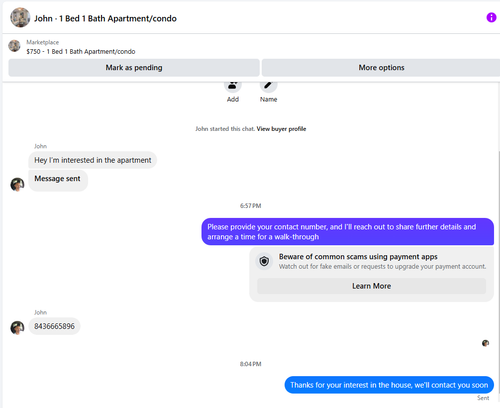Click the chat title John - 1 Bed 1 Bath

[x=105, y=18]
